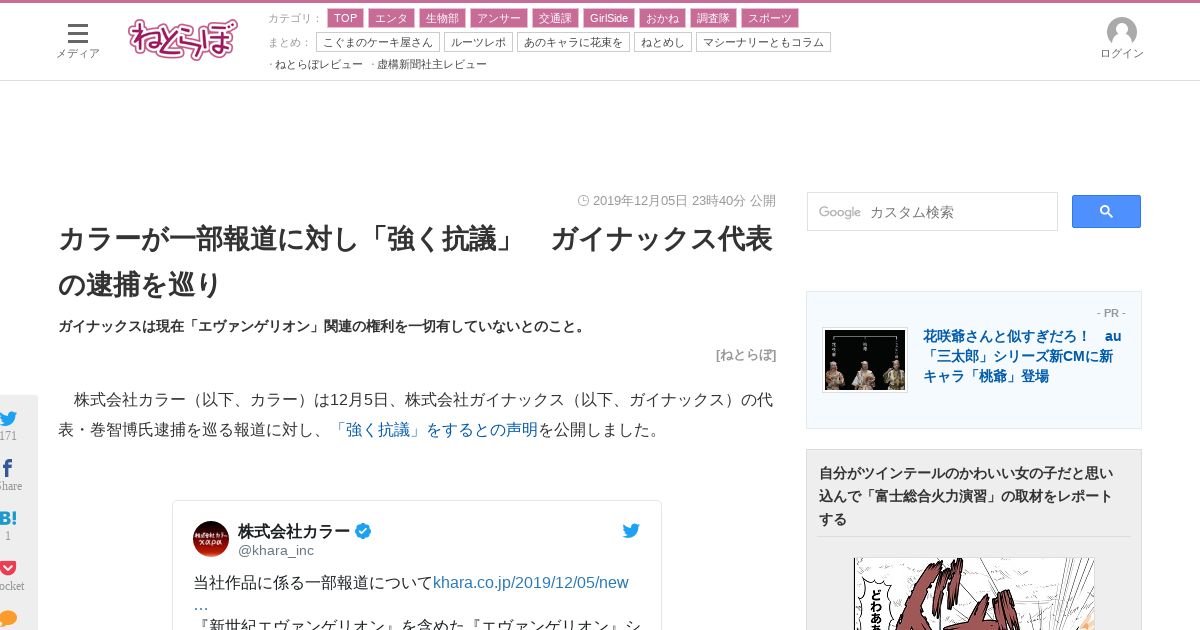
Task: Open 富士総合火力演習 report article title
Action: tap(966, 496)
